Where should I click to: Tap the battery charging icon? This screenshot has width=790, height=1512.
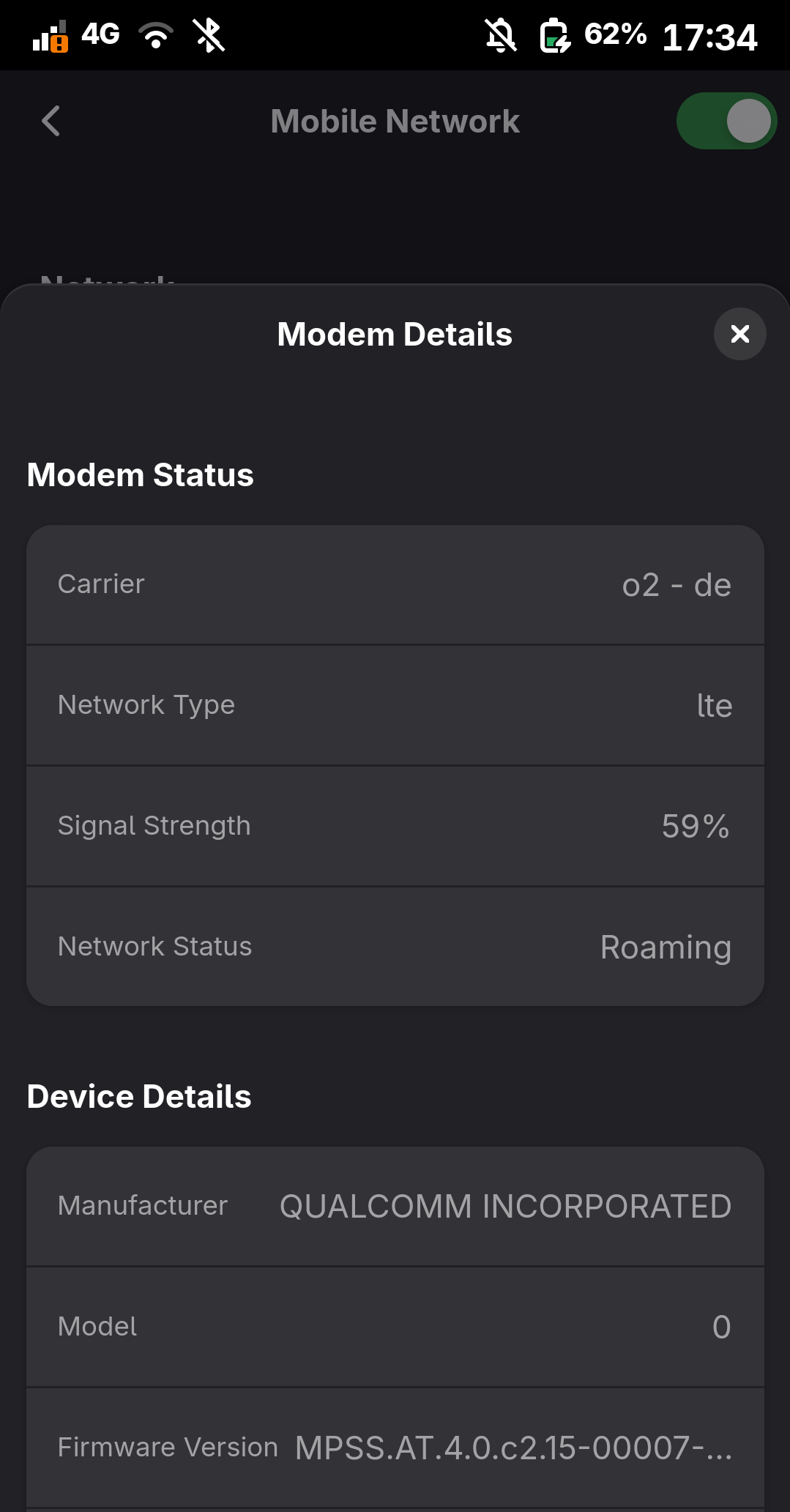coord(555,36)
